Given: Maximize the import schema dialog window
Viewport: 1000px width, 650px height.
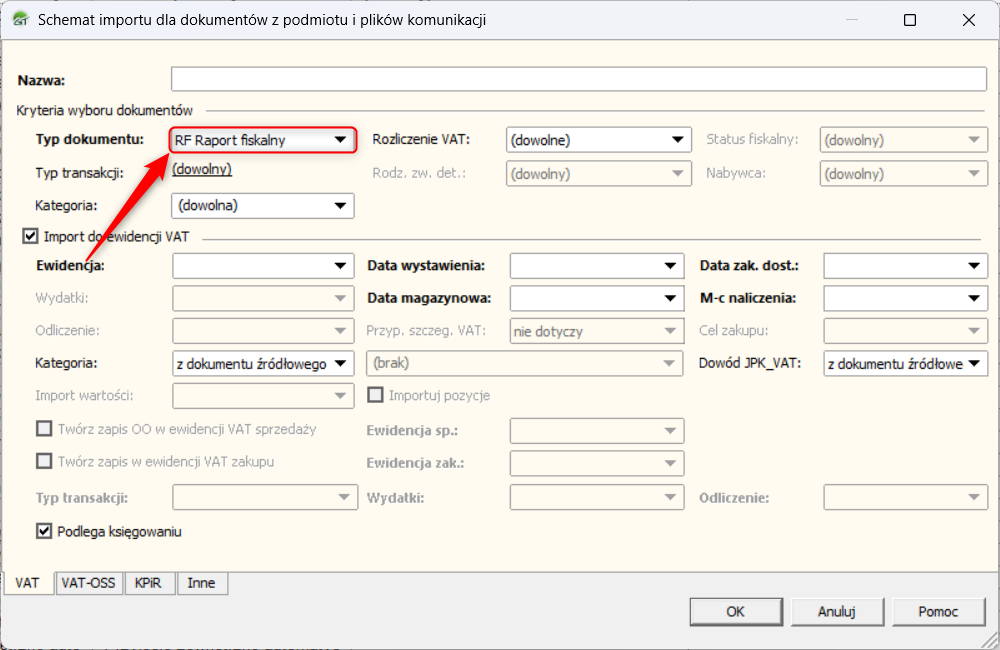Looking at the screenshot, I should (910, 20).
